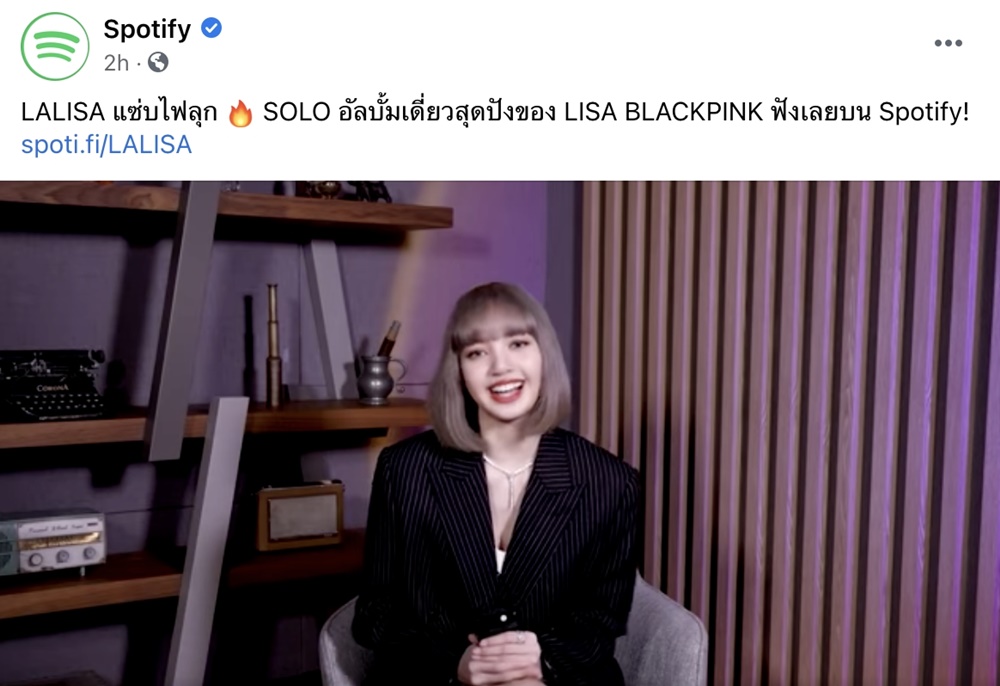This screenshot has height=686, width=1000.
Task: Click the globe public audience icon
Action: click(158, 62)
